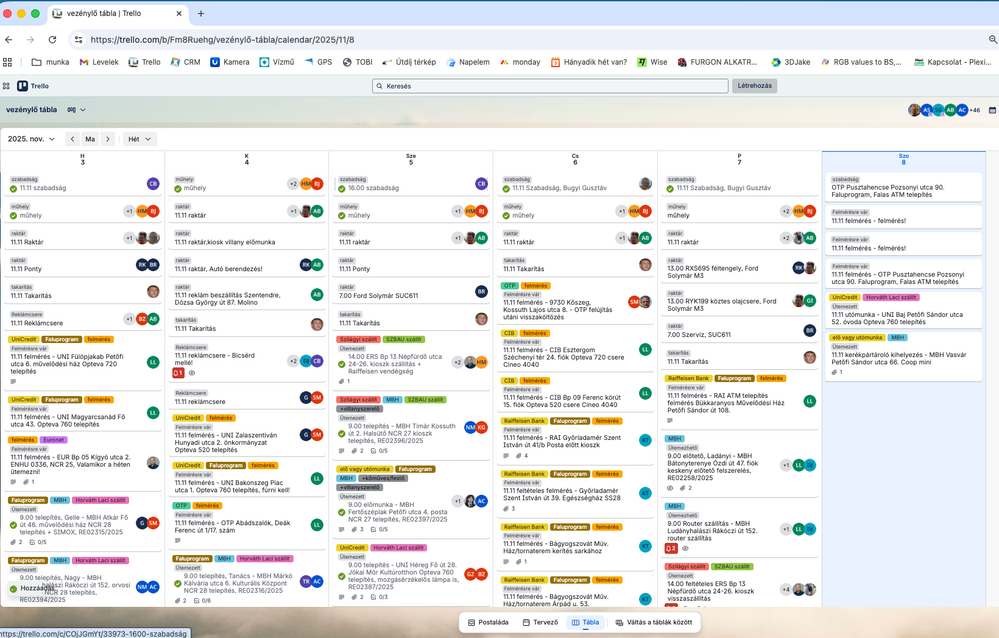
Task: Switch to Postaláda tab in bottom bar
Action: [488, 622]
